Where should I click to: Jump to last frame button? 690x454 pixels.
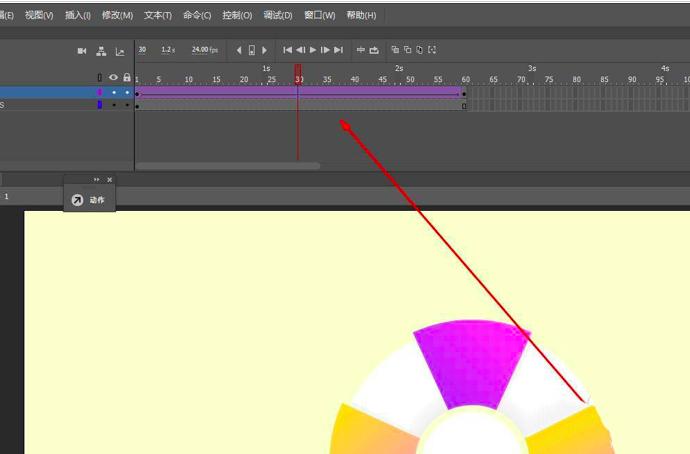[338, 50]
